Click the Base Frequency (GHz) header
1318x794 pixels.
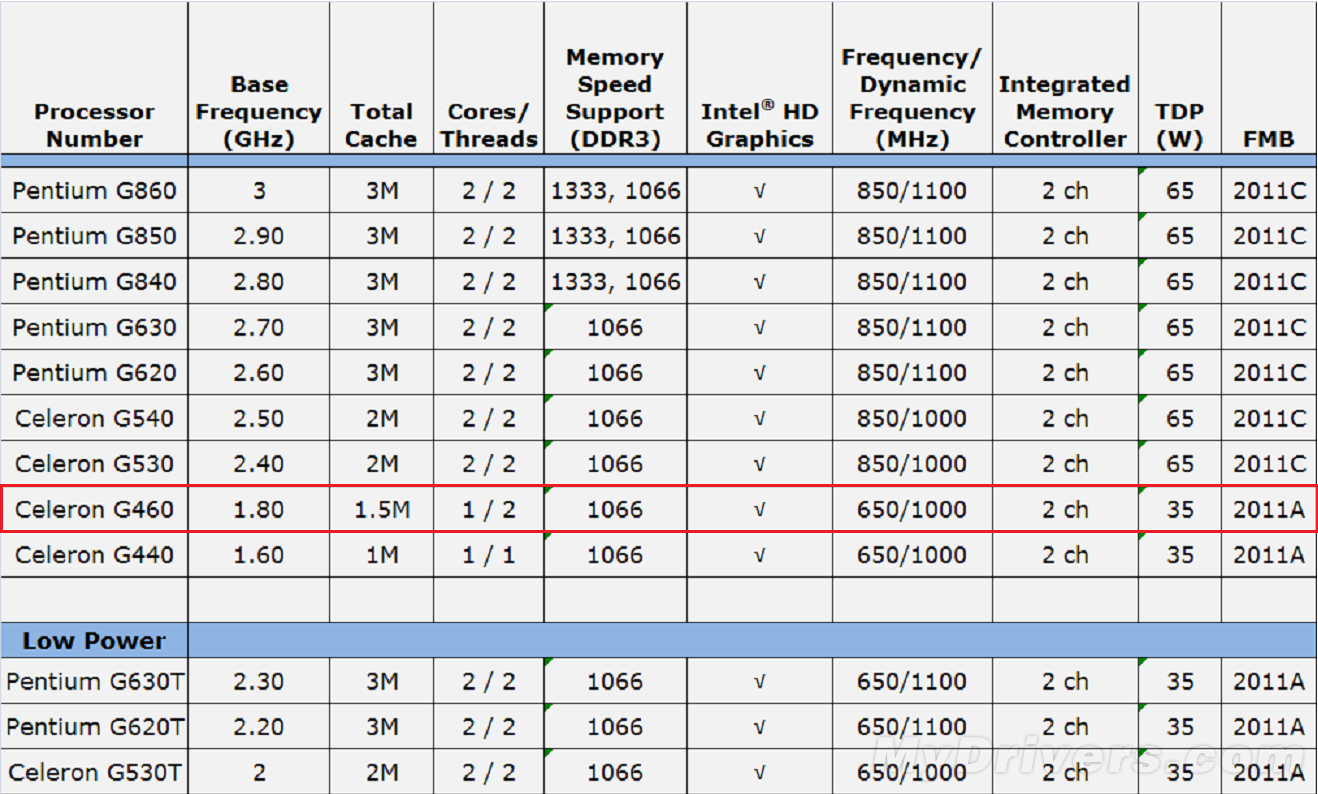coord(259,112)
